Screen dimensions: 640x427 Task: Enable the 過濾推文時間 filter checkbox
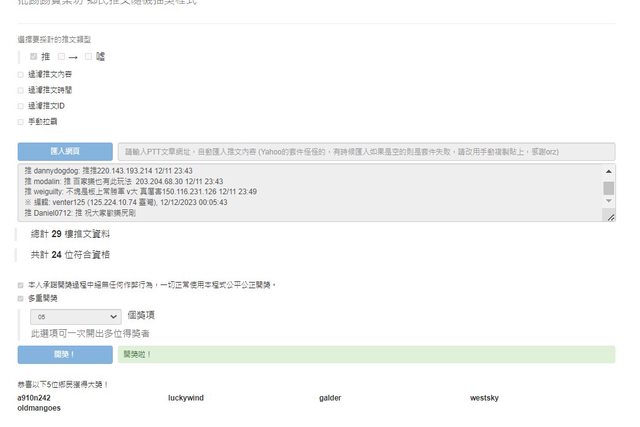pos(21,90)
